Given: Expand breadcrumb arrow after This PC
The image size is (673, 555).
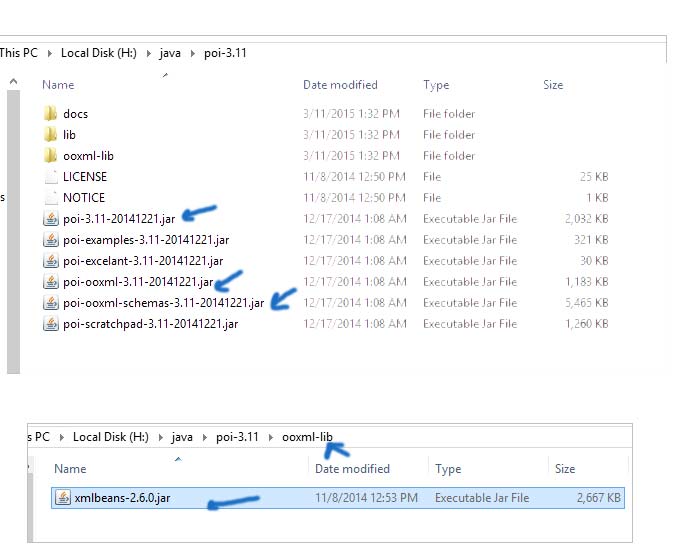Looking at the screenshot, I should tap(50, 53).
